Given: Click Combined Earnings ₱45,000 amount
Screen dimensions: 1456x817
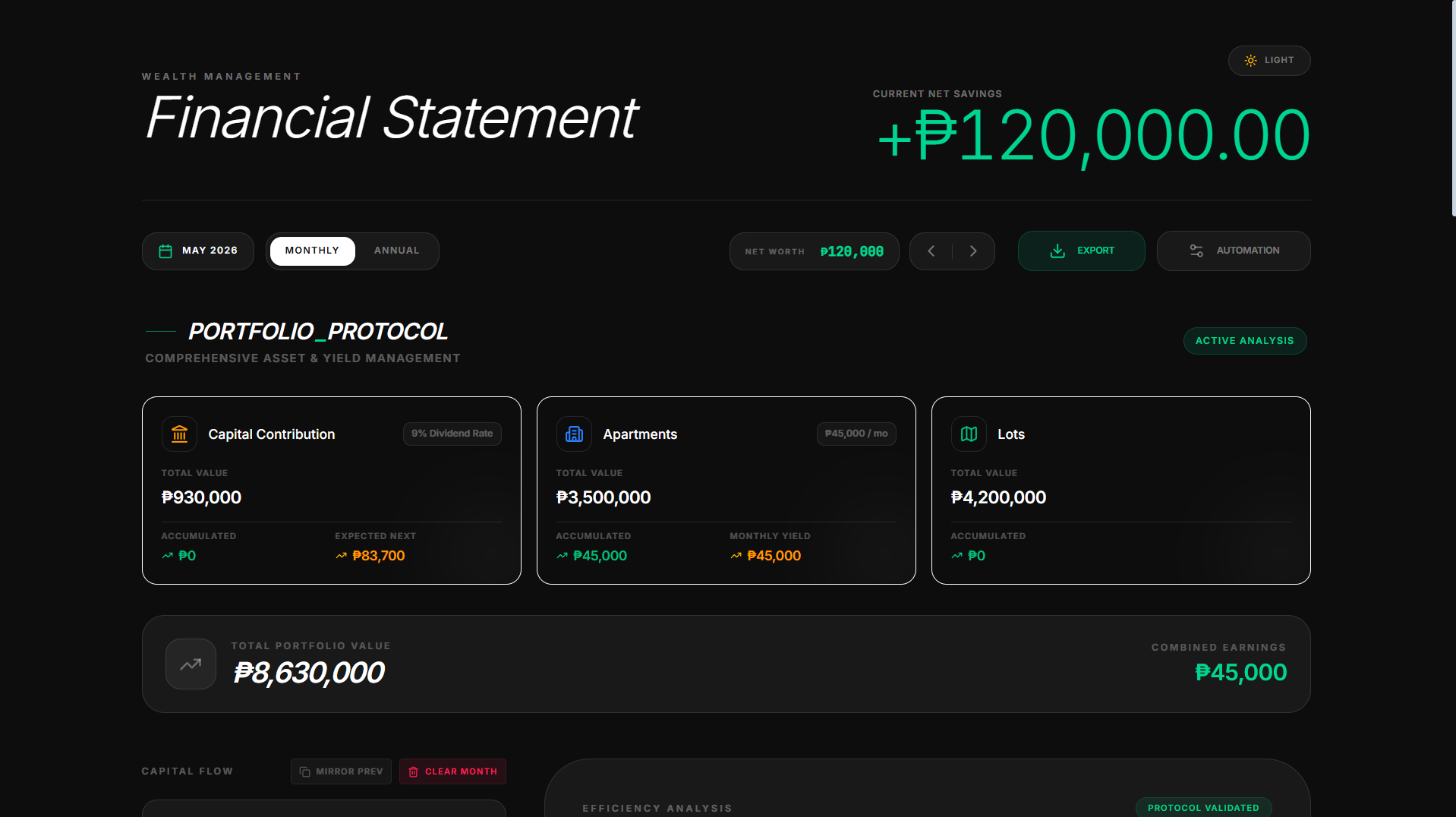Looking at the screenshot, I should pos(1240,672).
